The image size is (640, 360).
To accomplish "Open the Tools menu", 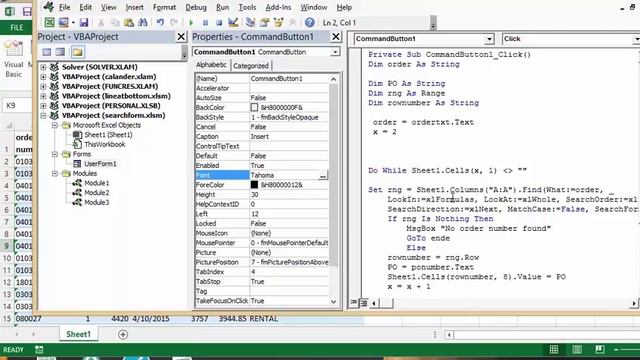I will pos(247,7).
